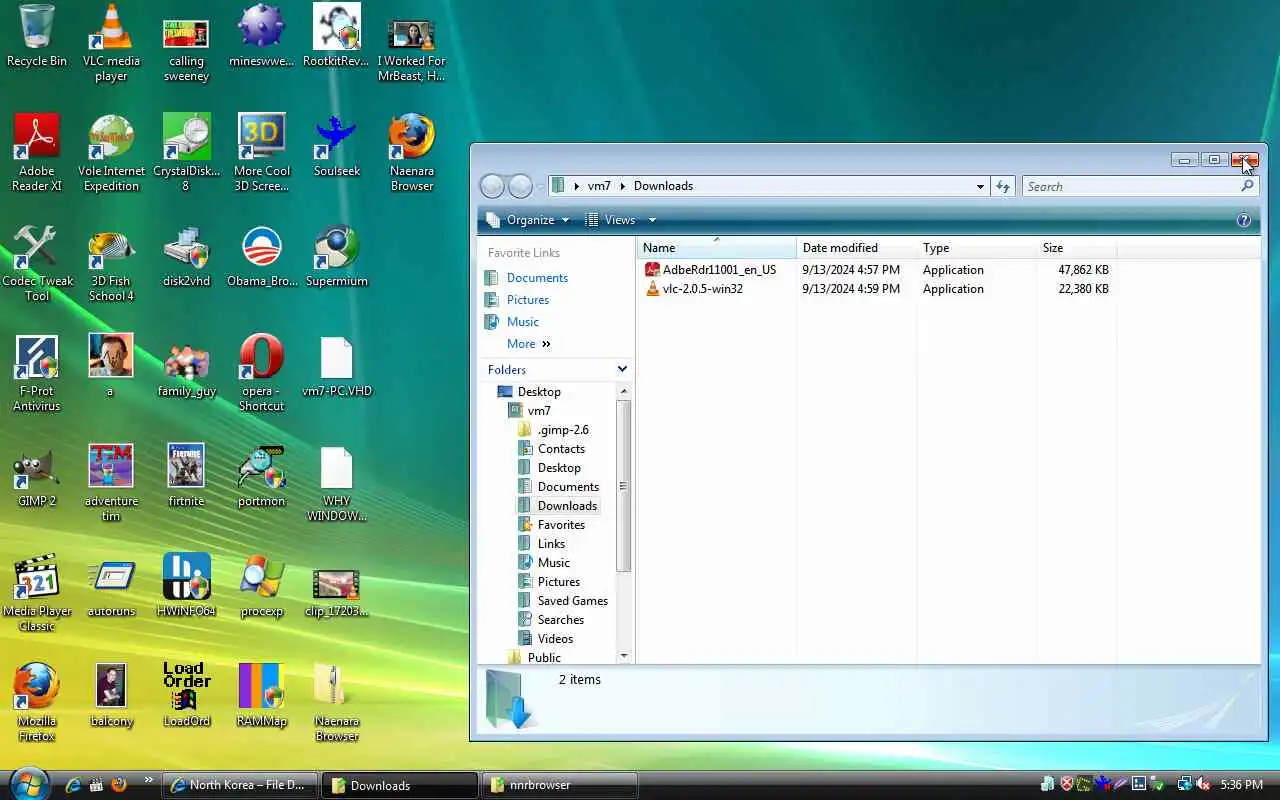Select the procexp desktop icon
Image resolution: width=1280 pixels, height=800 pixels.
click(262, 585)
